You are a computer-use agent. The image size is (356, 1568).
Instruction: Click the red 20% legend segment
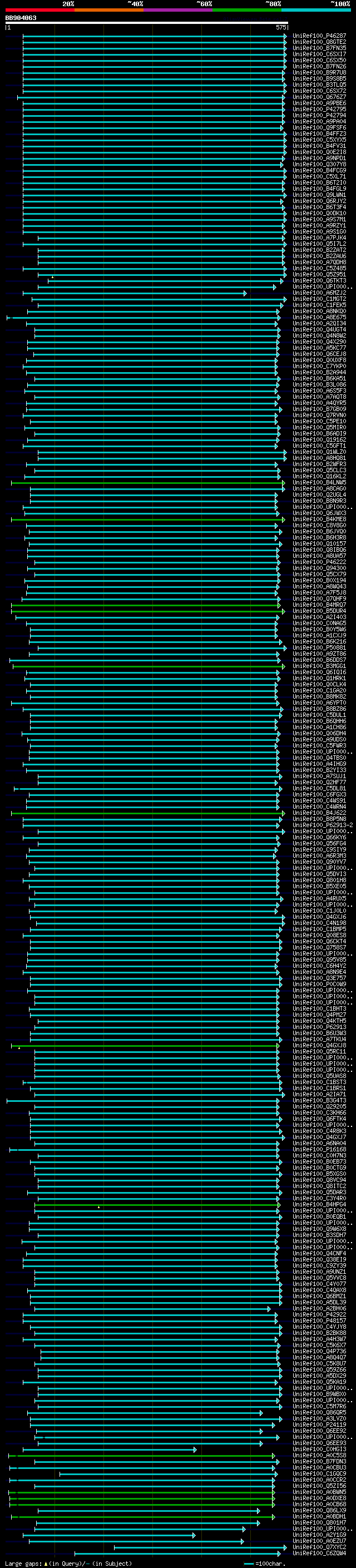coord(39,11)
